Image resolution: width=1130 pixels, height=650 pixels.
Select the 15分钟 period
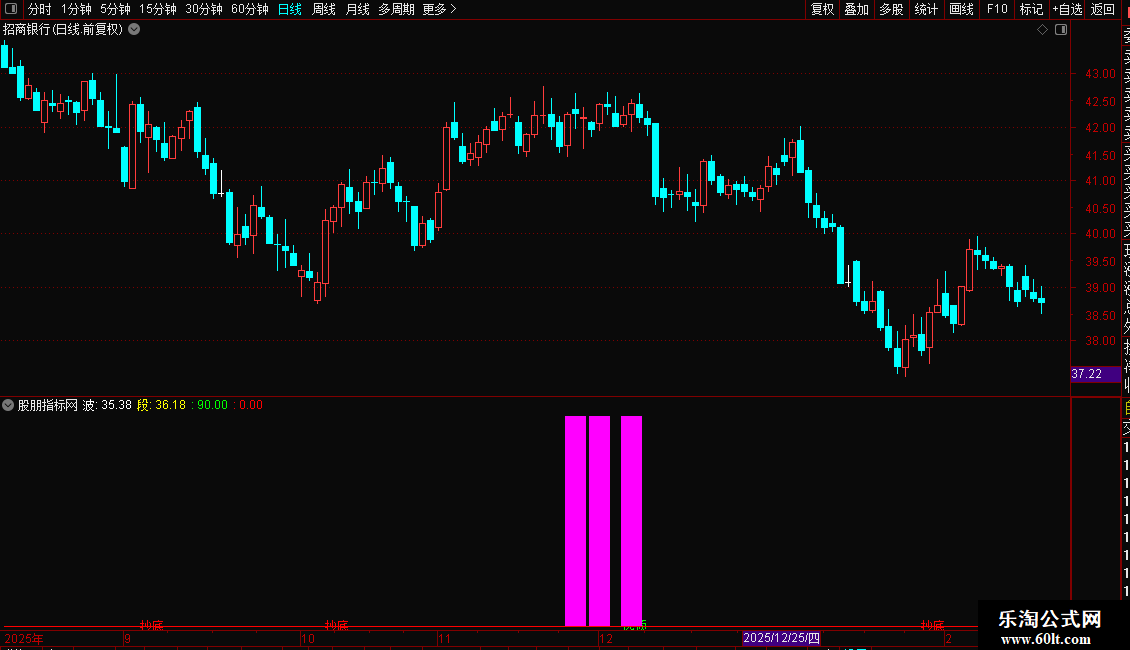point(158,9)
